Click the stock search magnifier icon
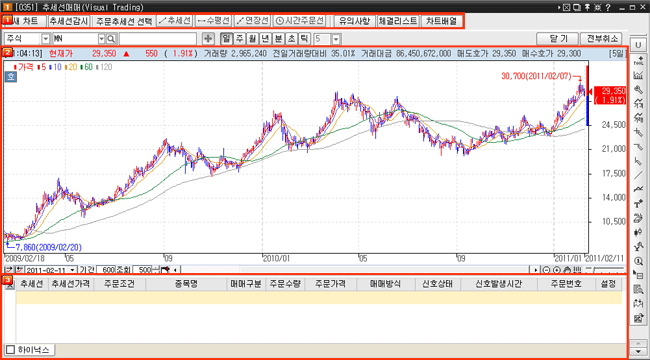This screenshot has width=650, height=360. pos(111,39)
